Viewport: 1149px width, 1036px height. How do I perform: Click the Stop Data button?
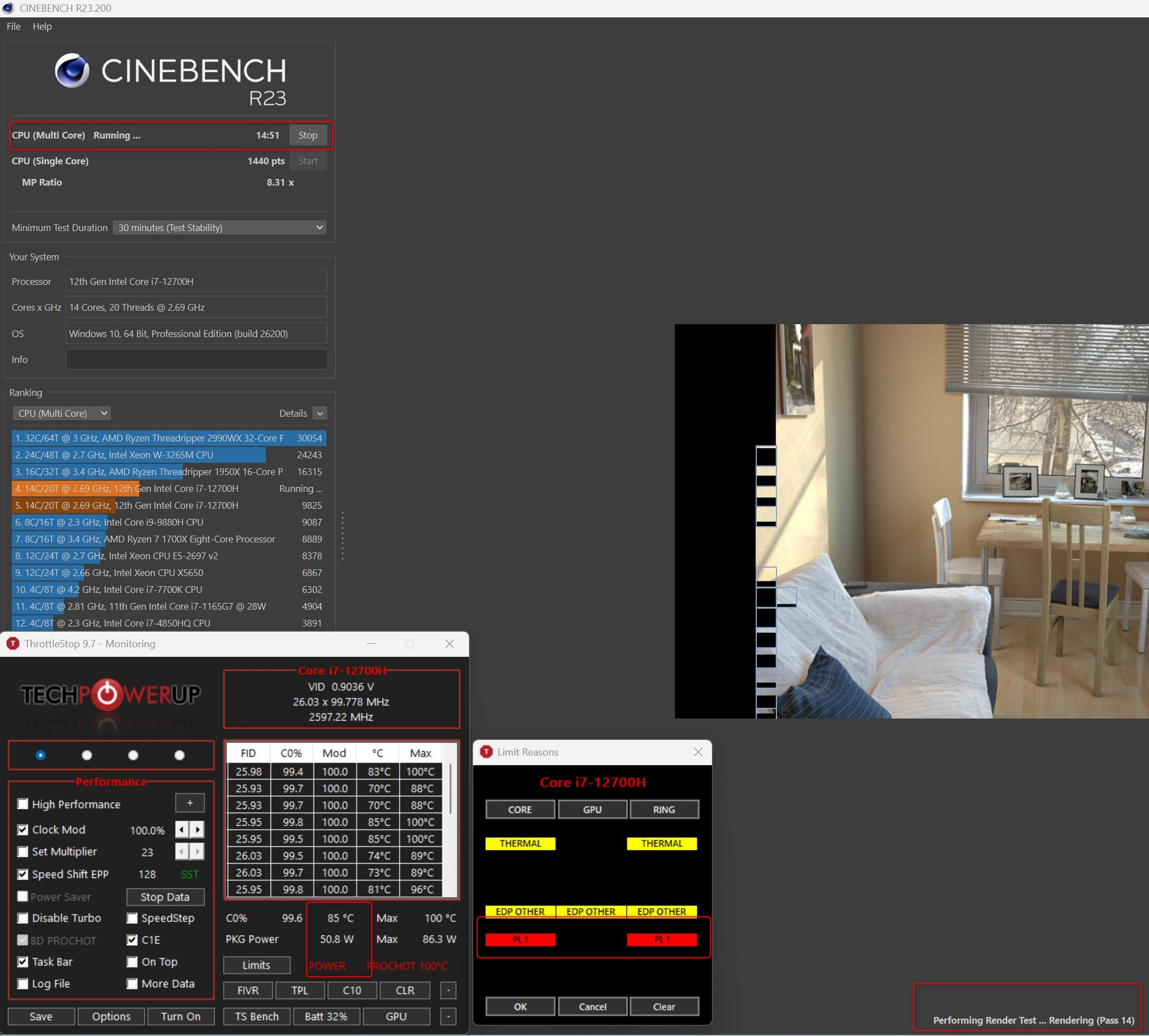[x=165, y=897]
